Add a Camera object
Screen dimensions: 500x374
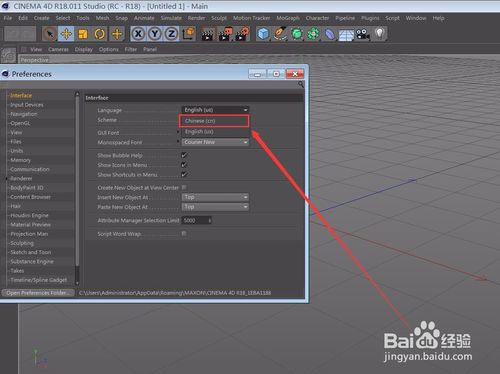coord(363,34)
